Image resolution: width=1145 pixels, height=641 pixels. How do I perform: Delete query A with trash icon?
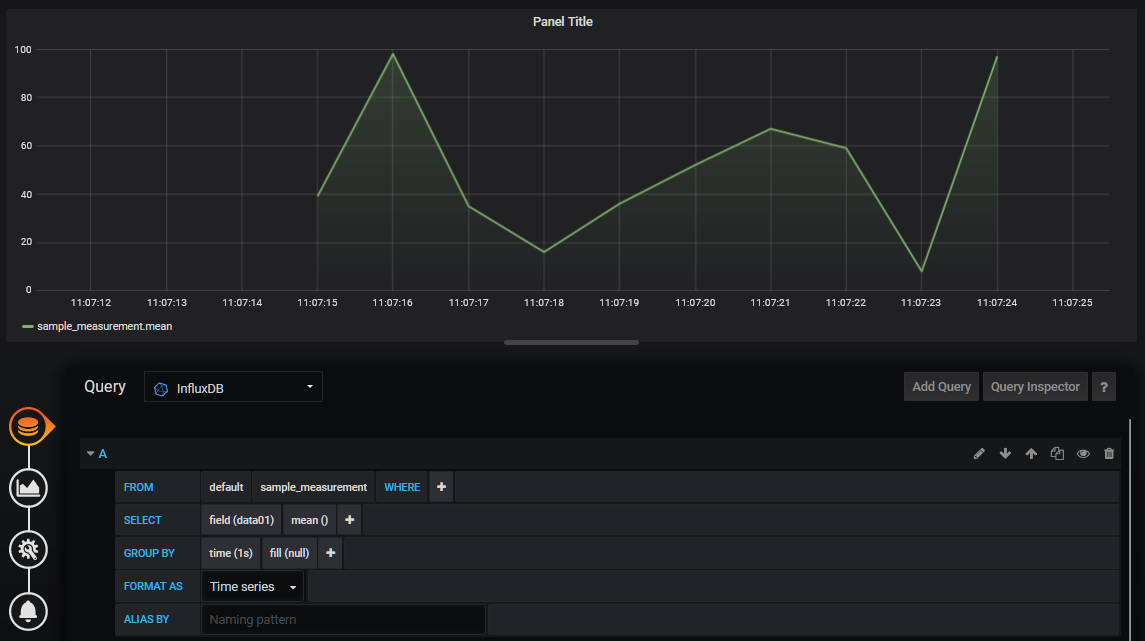coord(1109,454)
